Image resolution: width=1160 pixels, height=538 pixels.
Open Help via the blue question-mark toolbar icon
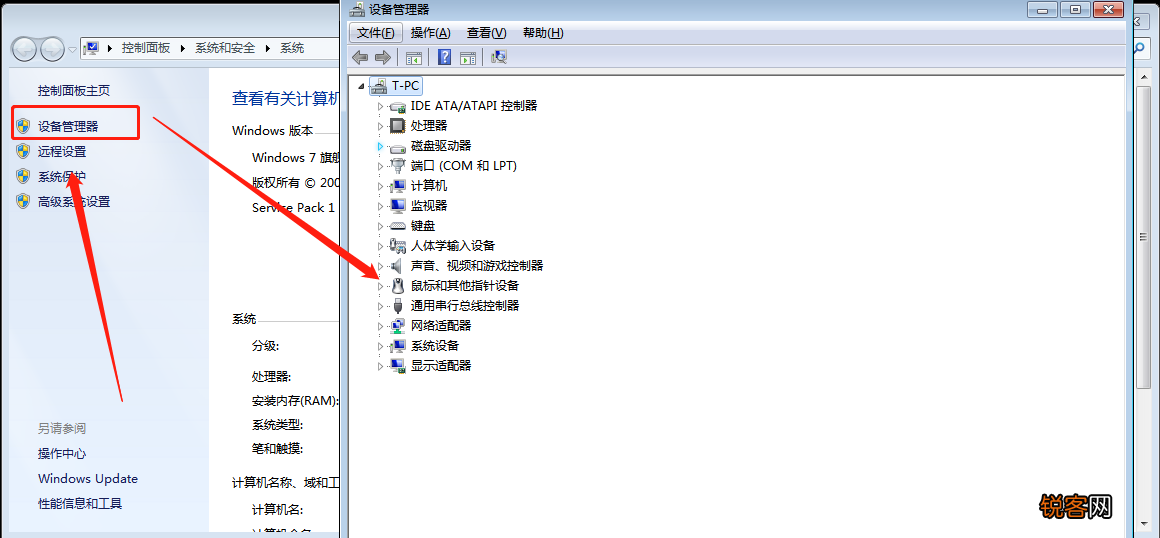coord(445,57)
